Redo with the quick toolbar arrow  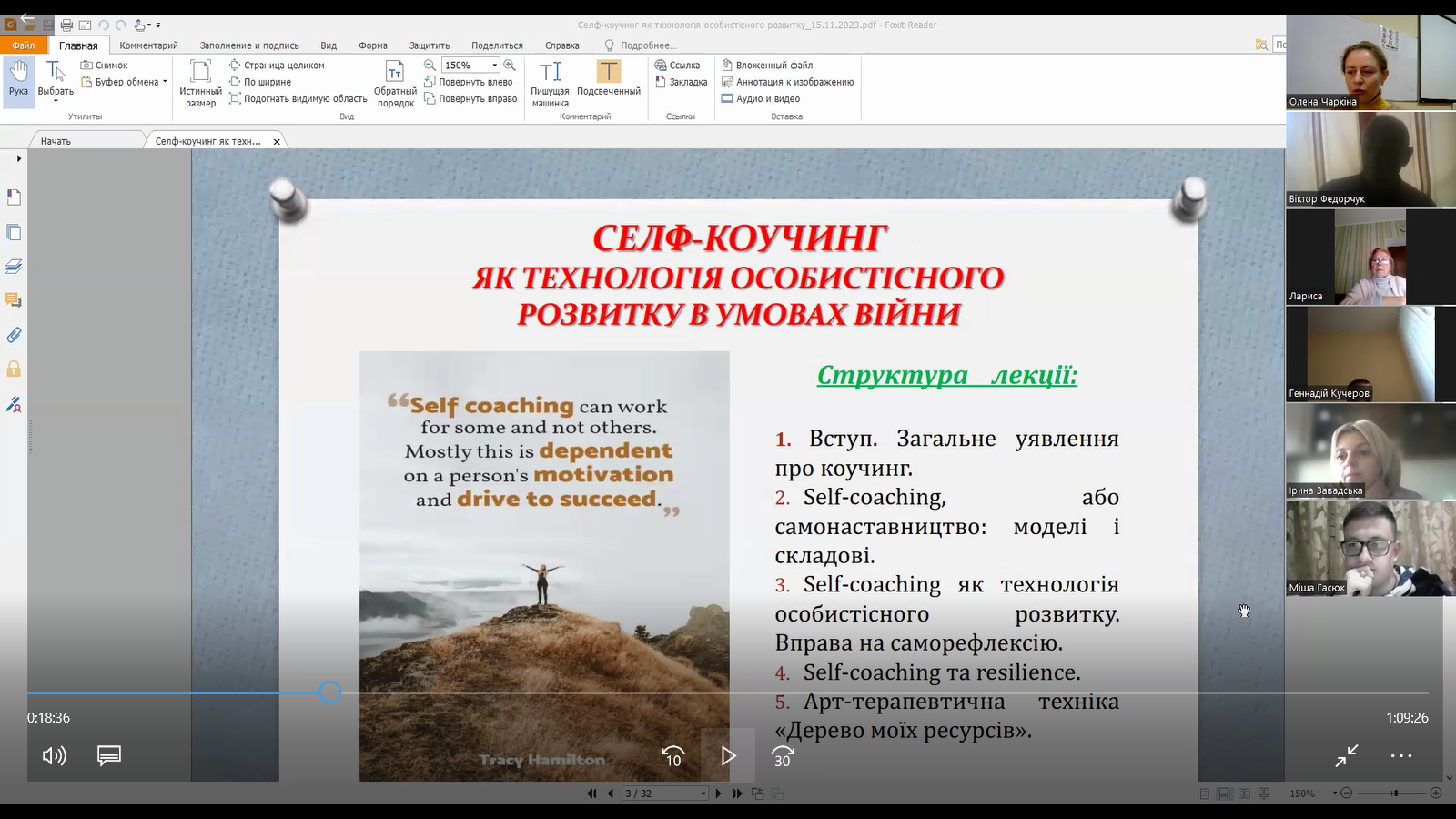tap(121, 25)
